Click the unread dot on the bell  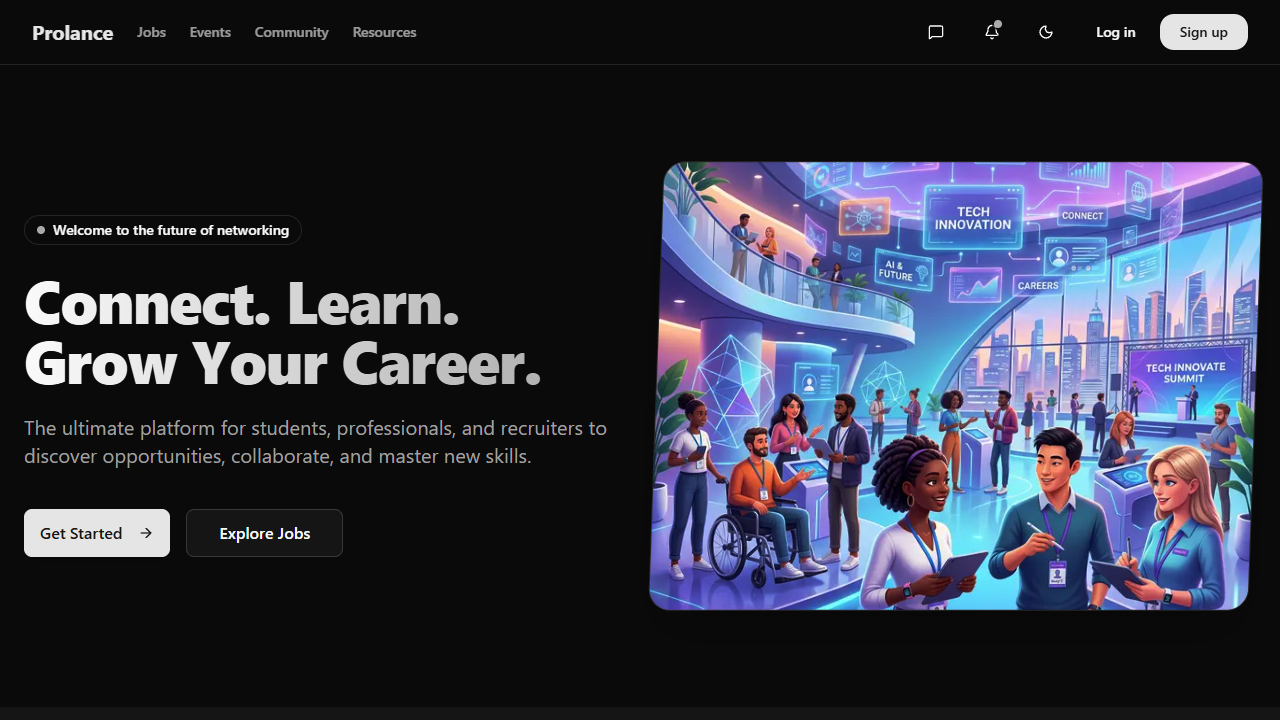pyautogui.click(x=998, y=24)
